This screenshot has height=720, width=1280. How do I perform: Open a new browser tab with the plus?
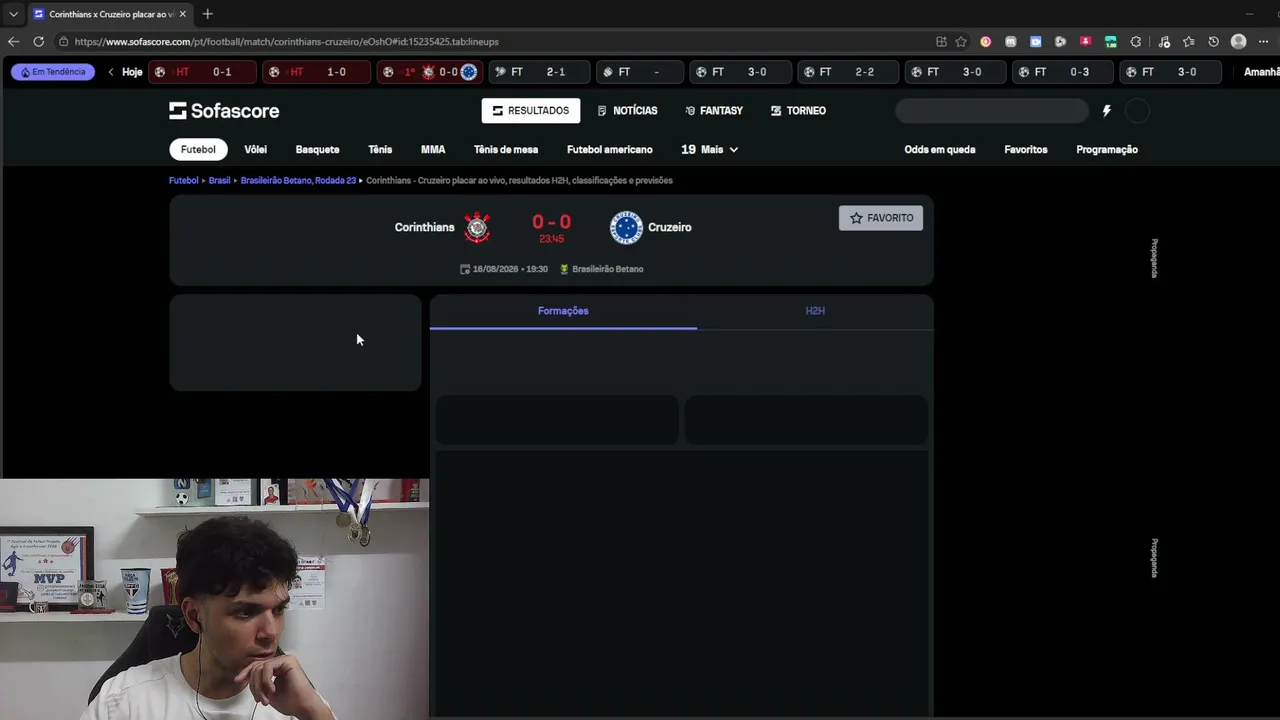coord(207,14)
